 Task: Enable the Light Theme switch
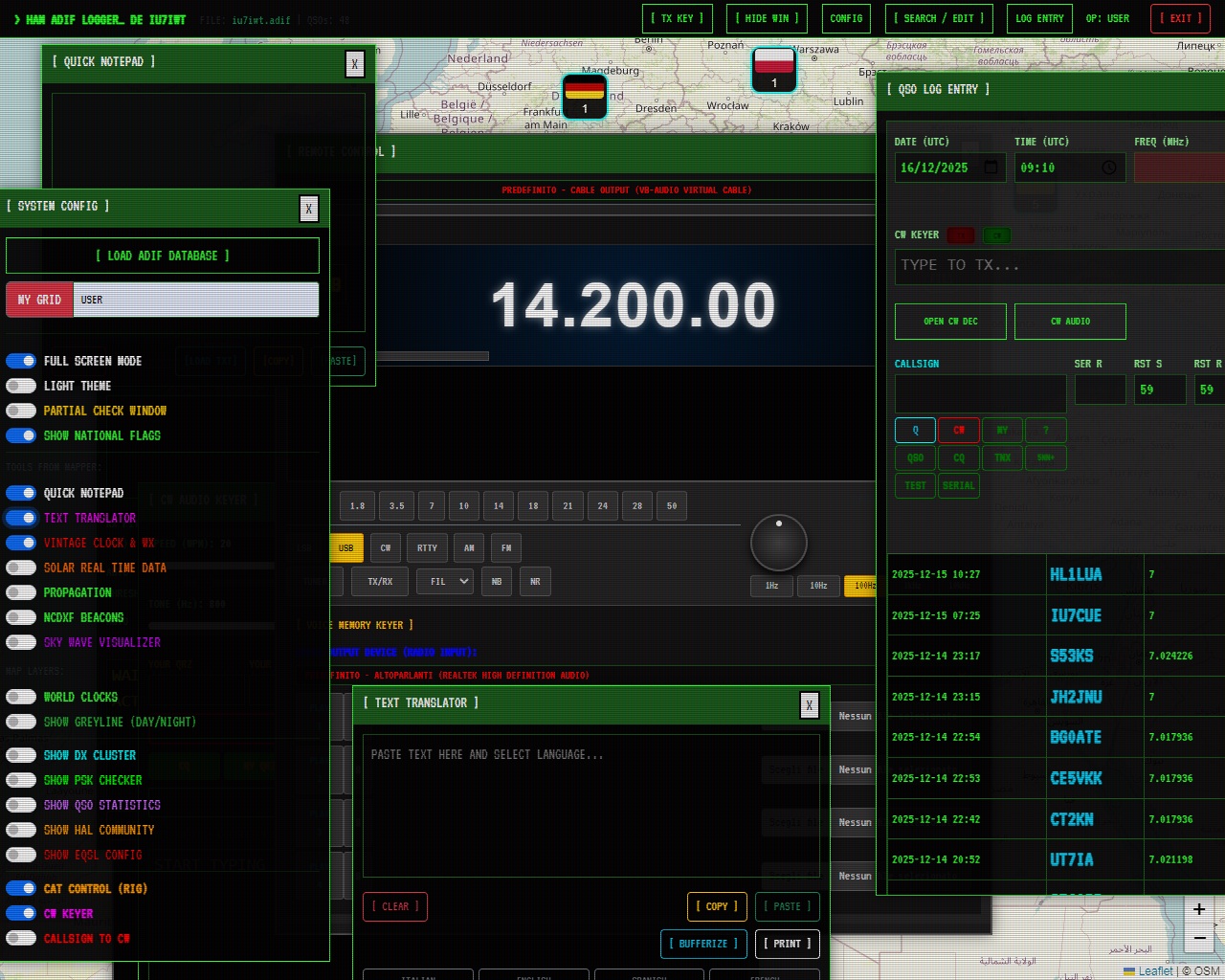(x=21, y=386)
